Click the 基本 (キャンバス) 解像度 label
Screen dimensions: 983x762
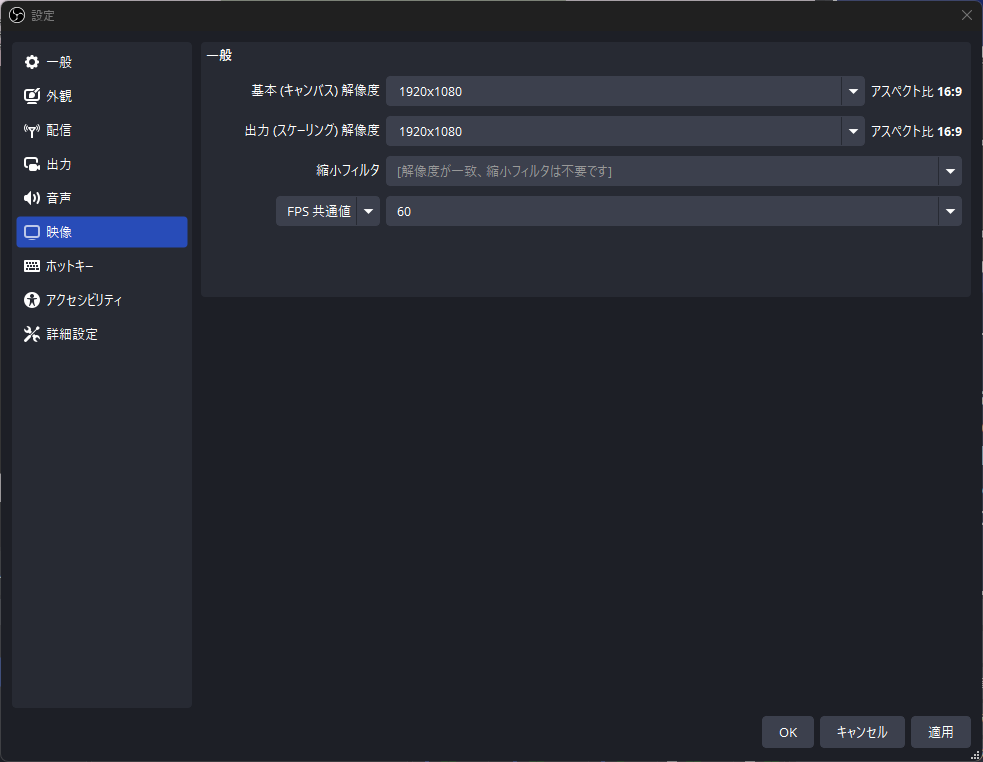[315, 91]
